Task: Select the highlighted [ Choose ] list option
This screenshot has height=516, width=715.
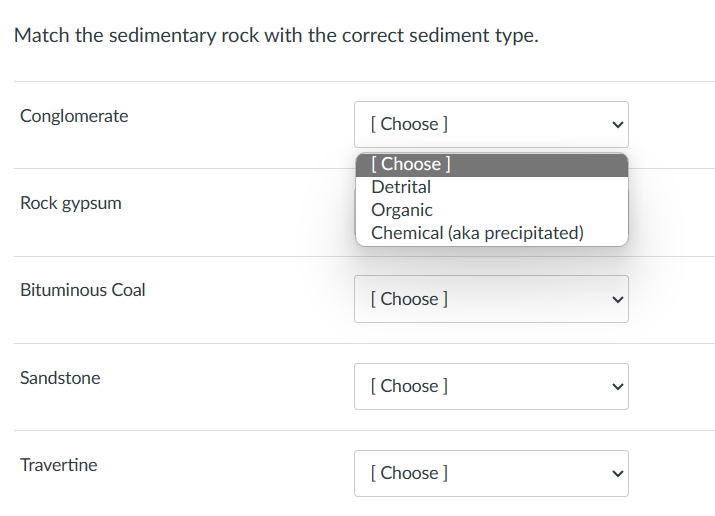Action: (491, 164)
